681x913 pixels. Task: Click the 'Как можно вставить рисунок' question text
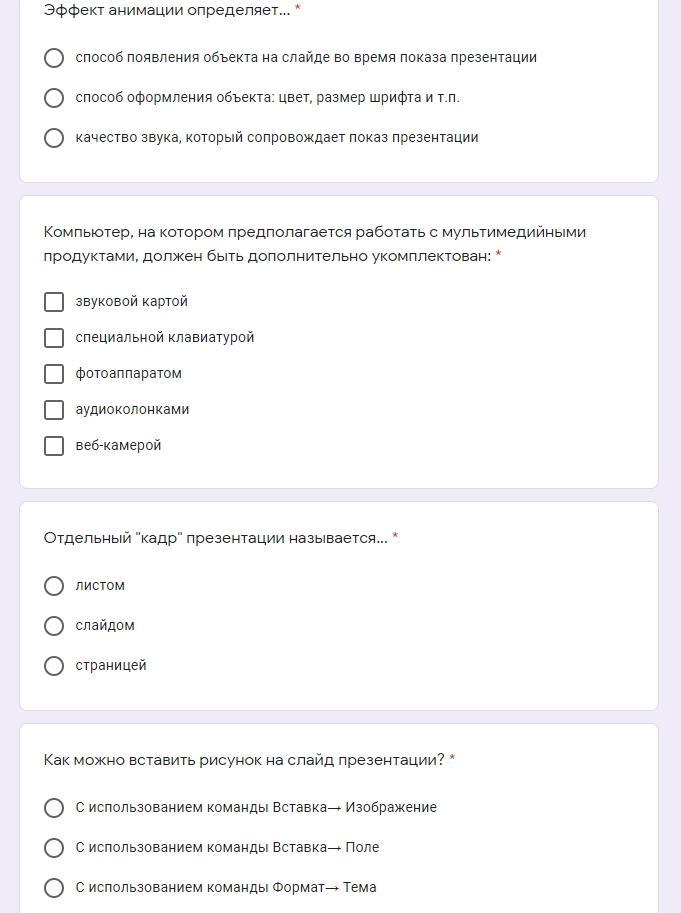[x=244, y=760]
